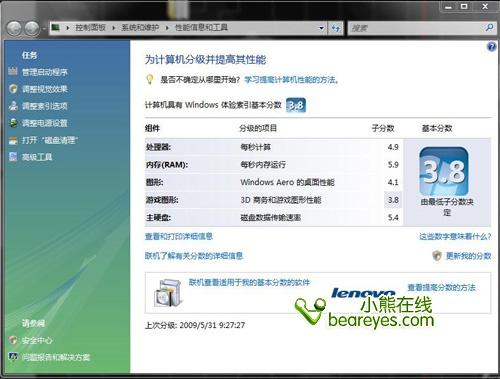Open the address bar history dropdown arrow
Screen dimensions: 500x379
321,28
